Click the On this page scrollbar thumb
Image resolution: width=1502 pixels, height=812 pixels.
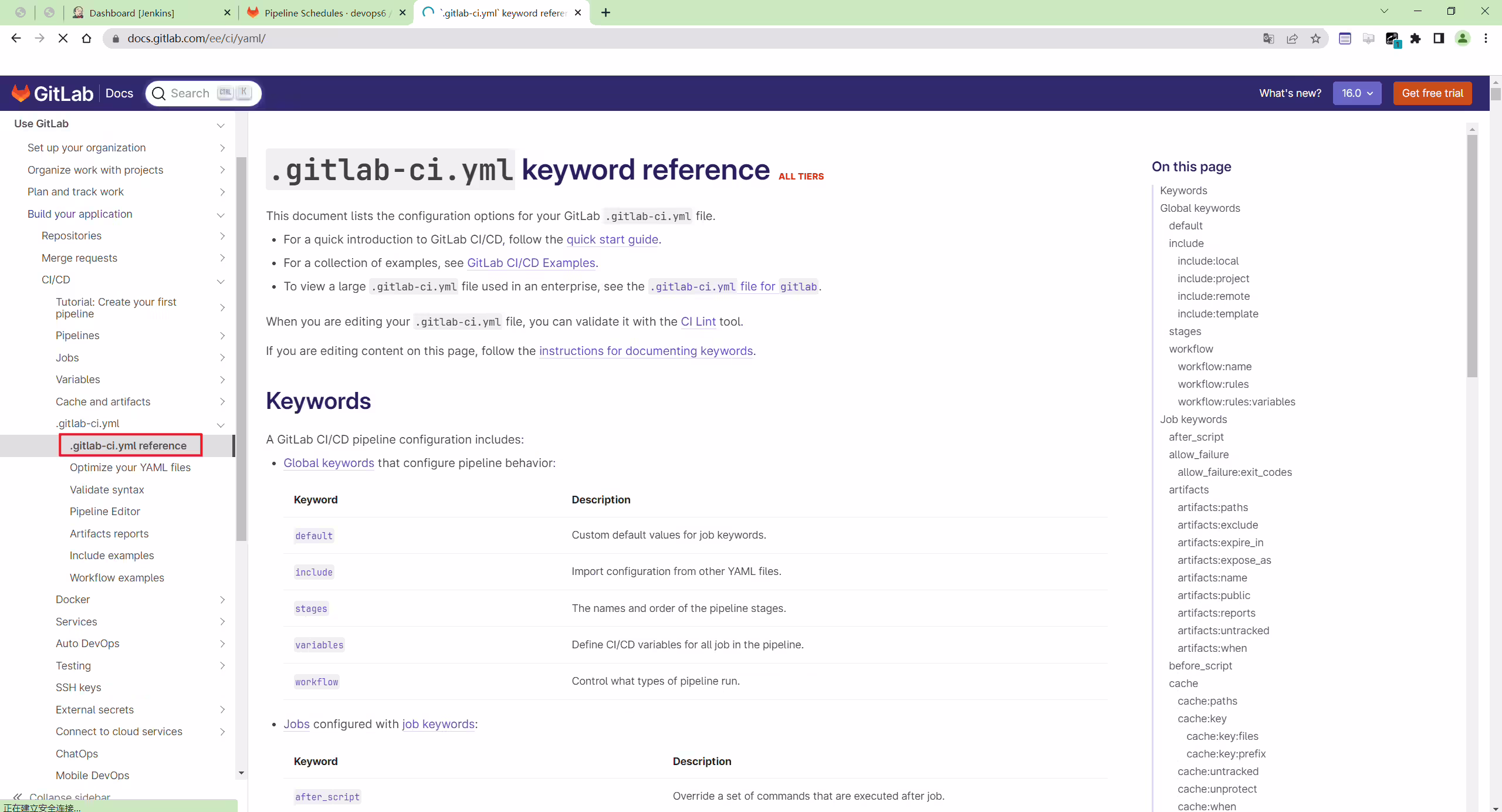(x=1472, y=256)
